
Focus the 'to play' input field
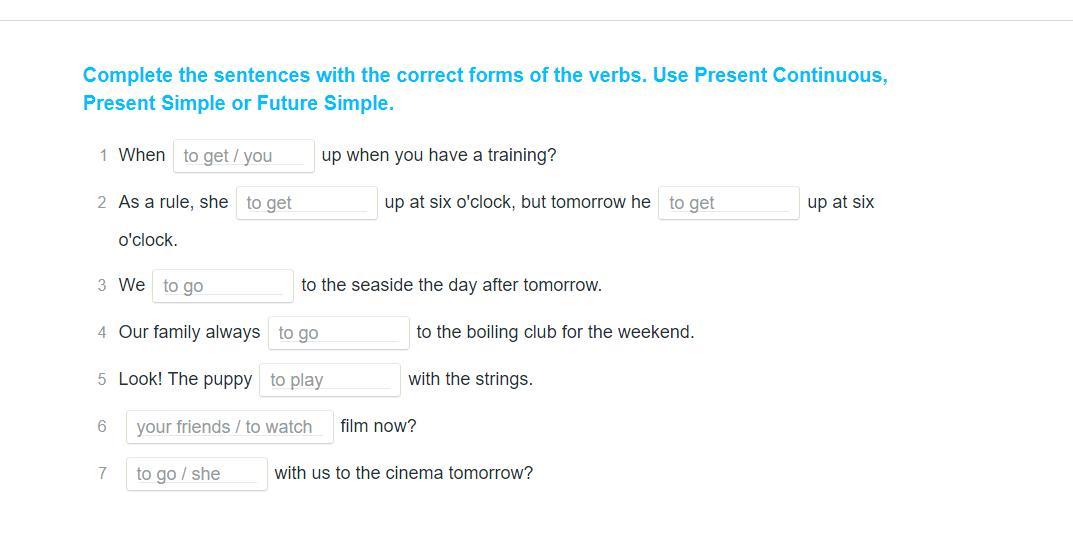tap(329, 380)
